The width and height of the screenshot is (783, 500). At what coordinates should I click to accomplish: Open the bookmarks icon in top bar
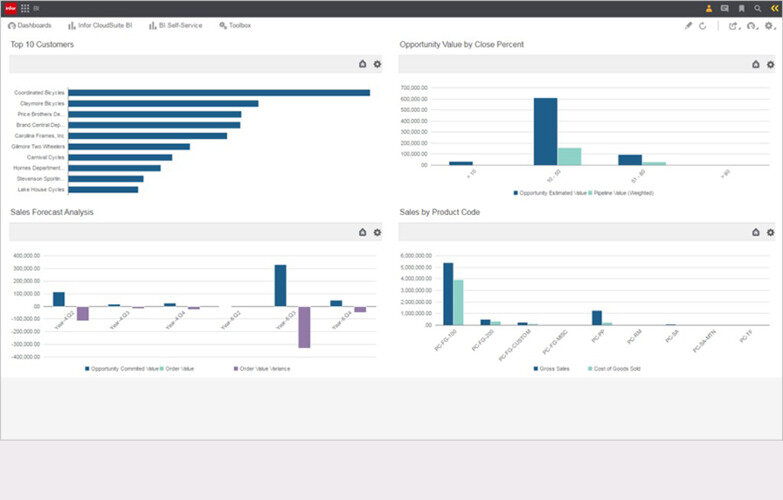(742, 8)
